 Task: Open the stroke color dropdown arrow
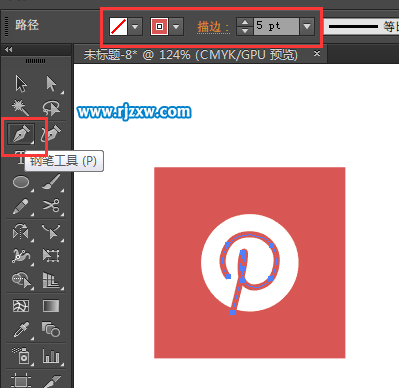click(x=176, y=26)
